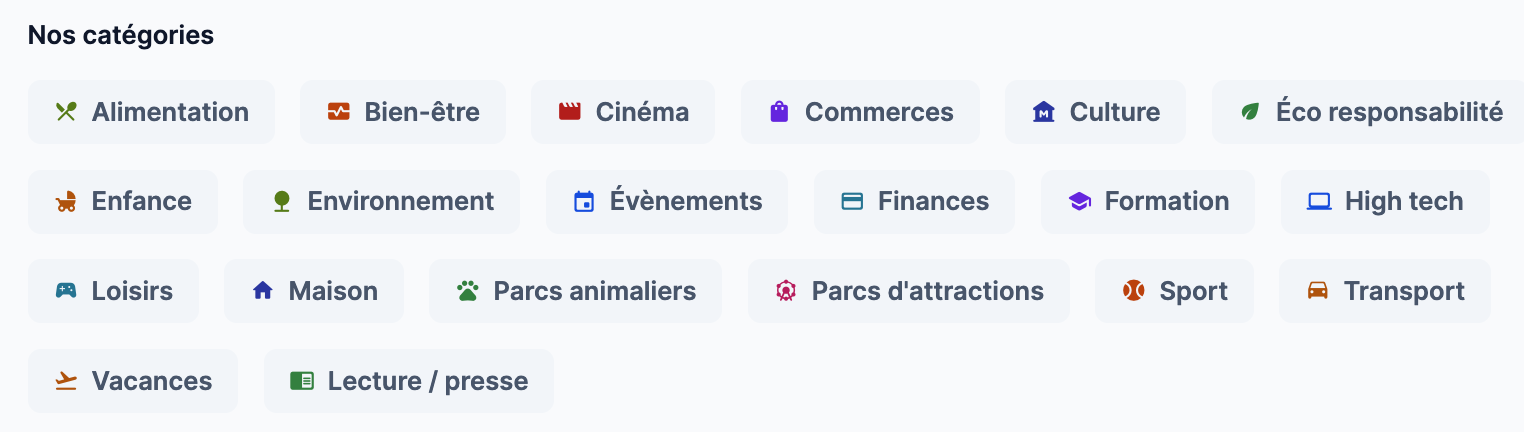Choose the Parcs animaliers category
This screenshot has height=432, width=1524.
(575, 291)
